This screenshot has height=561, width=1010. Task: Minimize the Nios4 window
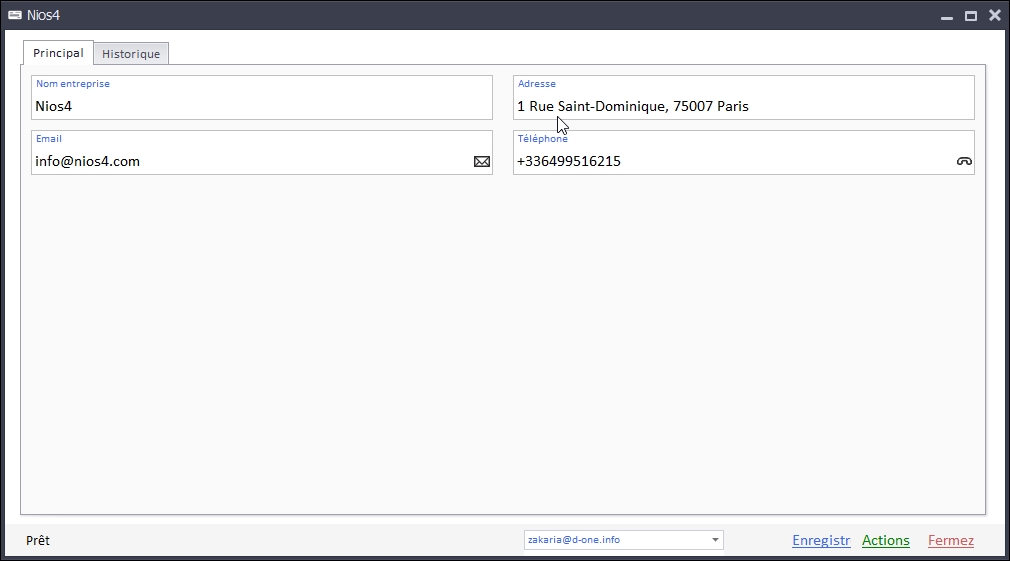click(946, 16)
